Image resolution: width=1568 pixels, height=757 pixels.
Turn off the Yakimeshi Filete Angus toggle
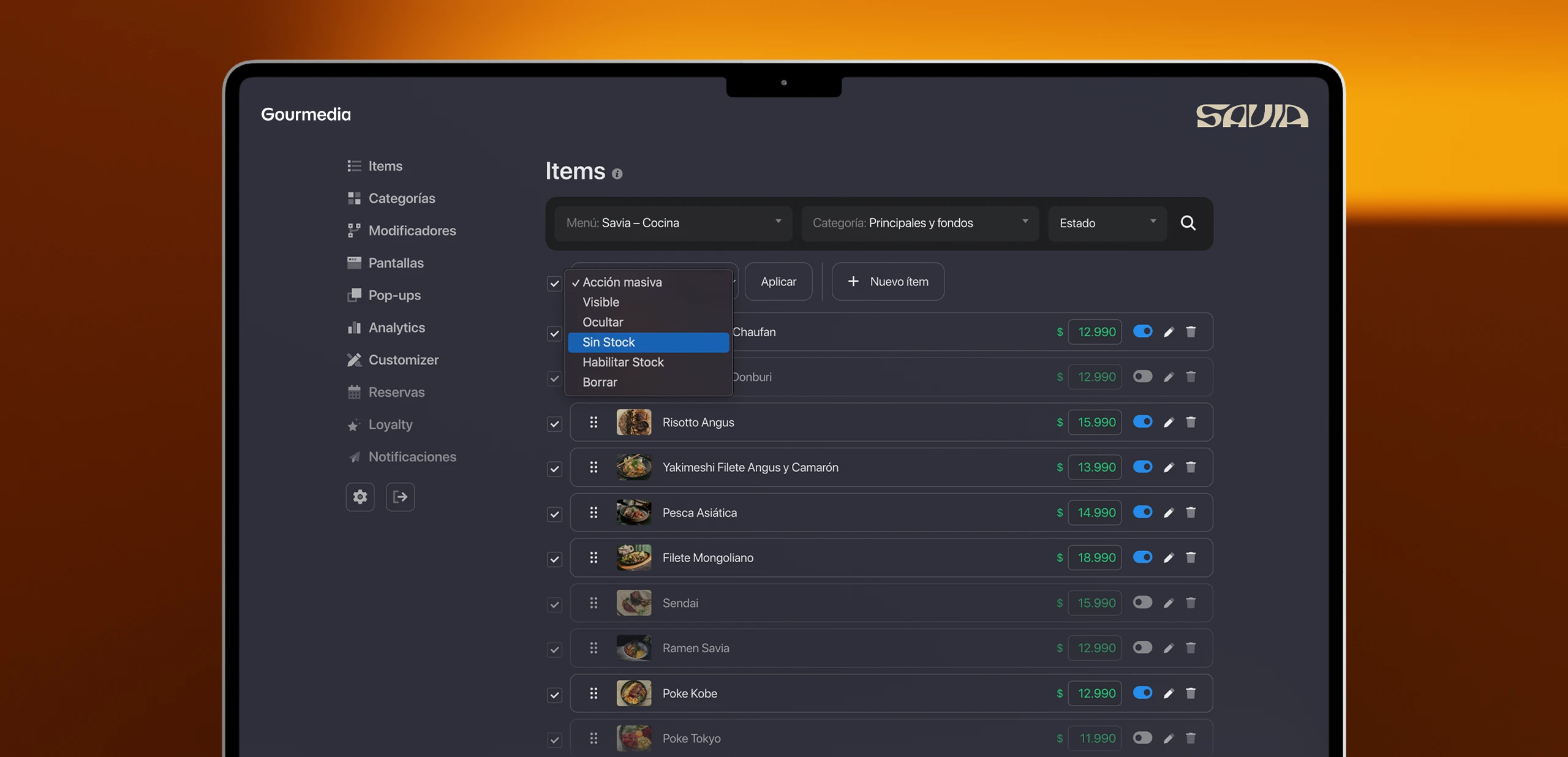[1142, 467]
